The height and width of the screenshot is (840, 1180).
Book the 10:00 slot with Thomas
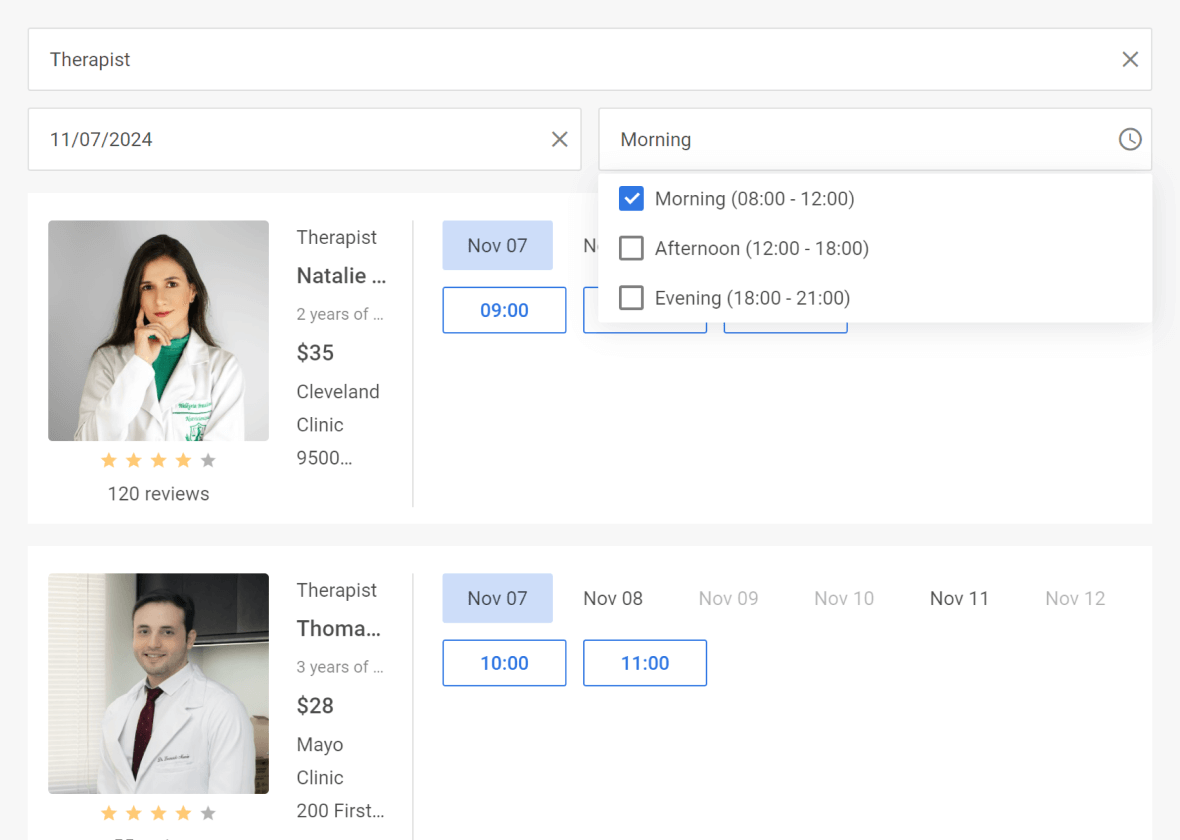tap(504, 662)
